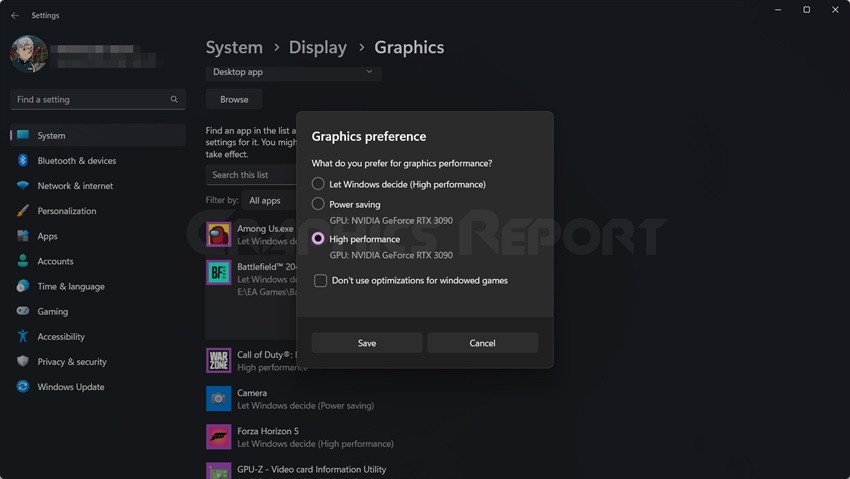This screenshot has height=479, width=850.
Task: Click the Search this list field
Action: [x=251, y=174]
